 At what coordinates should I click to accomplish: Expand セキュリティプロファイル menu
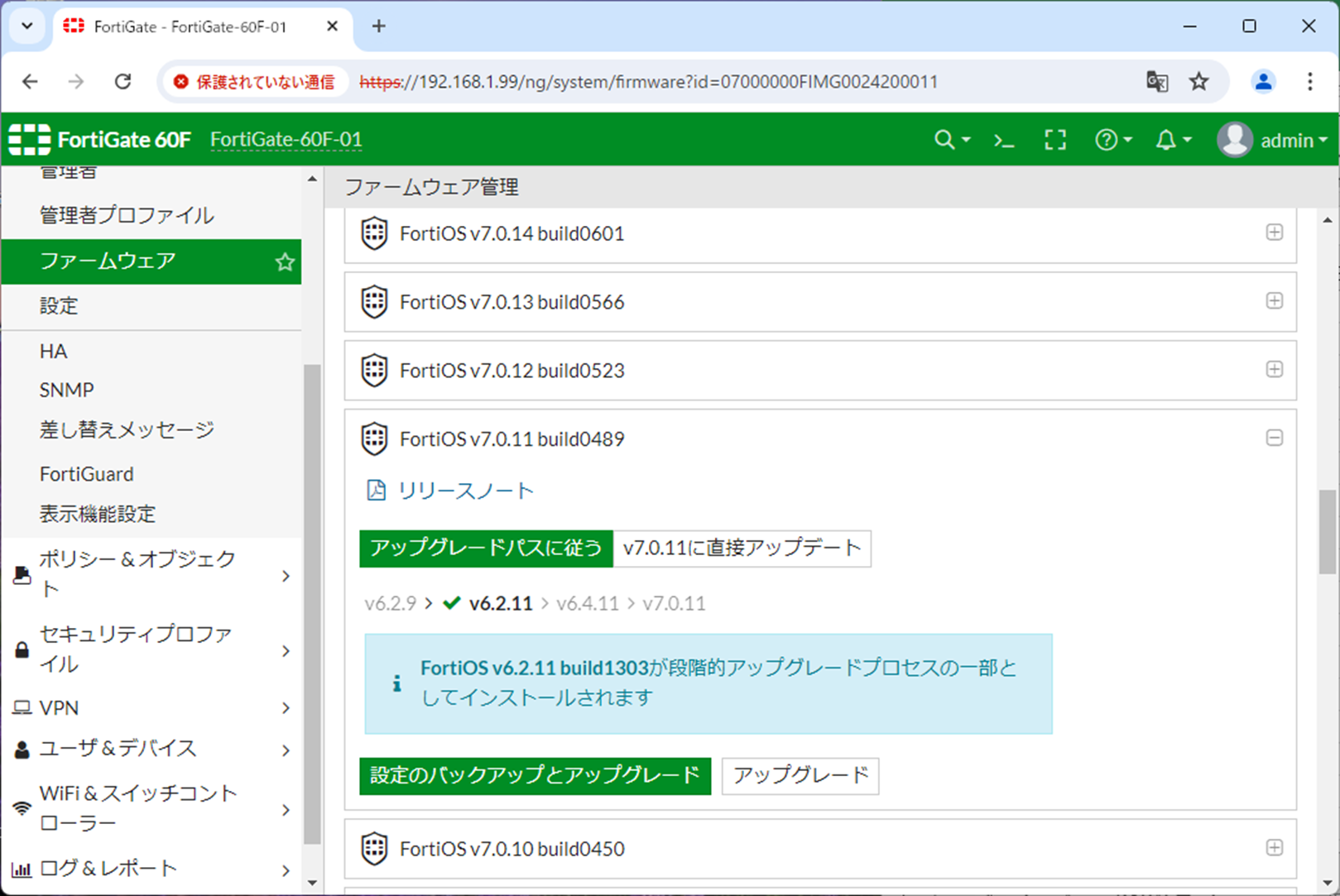click(x=151, y=649)
